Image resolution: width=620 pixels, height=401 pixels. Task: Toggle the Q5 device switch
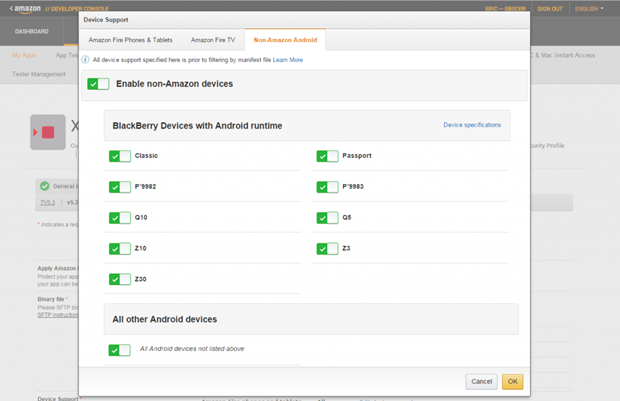click(x=327, y=218)
